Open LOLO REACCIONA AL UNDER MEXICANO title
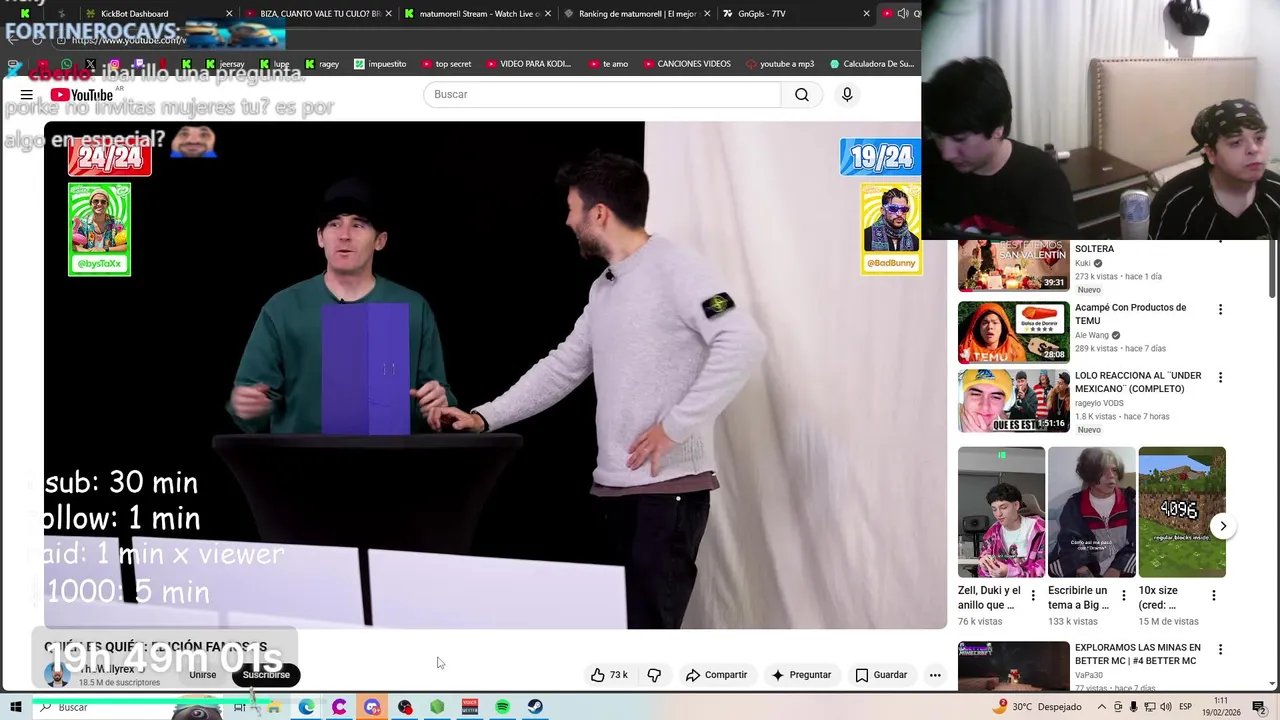 (1138, 382)
